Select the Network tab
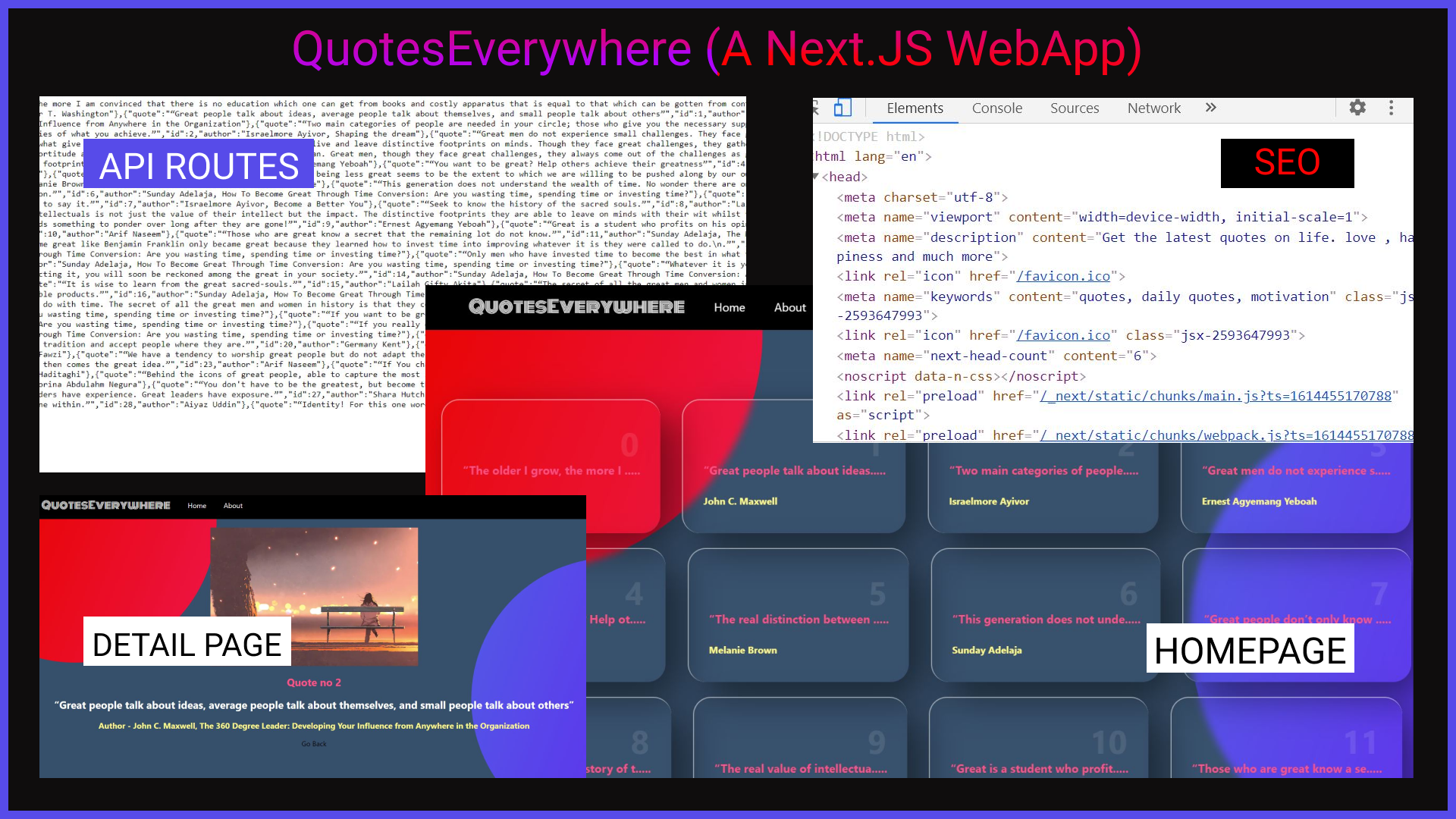This screenshot has height=819, width=1456. click(1153, 108)
